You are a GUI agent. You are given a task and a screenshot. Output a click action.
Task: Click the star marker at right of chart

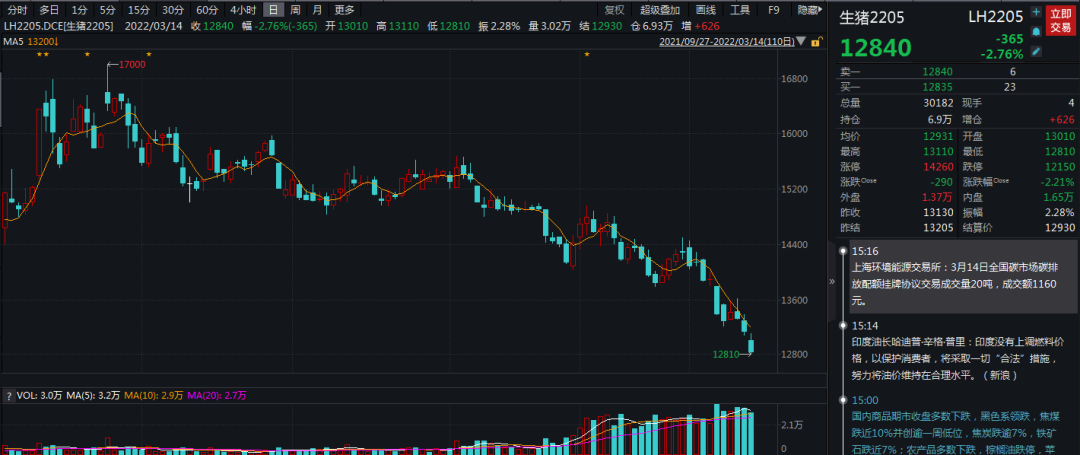coord(587,54)
